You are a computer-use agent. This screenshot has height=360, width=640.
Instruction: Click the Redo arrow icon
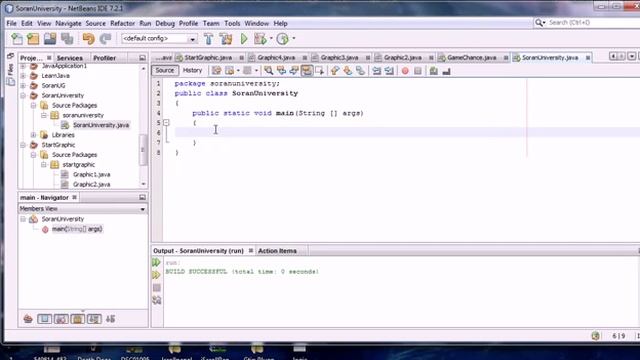pos(105,39)
